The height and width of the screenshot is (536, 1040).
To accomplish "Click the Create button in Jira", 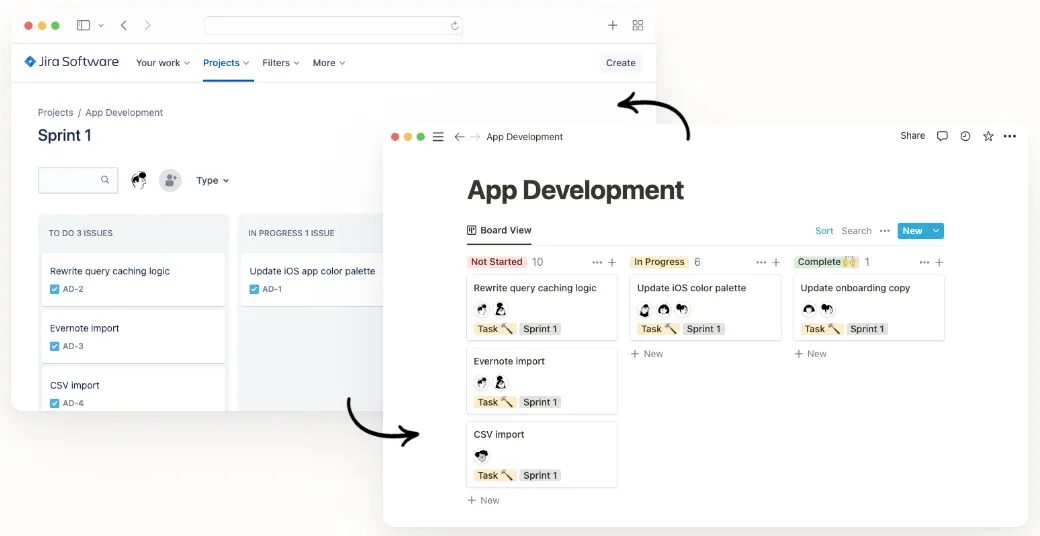I will (x=621, y=62).
